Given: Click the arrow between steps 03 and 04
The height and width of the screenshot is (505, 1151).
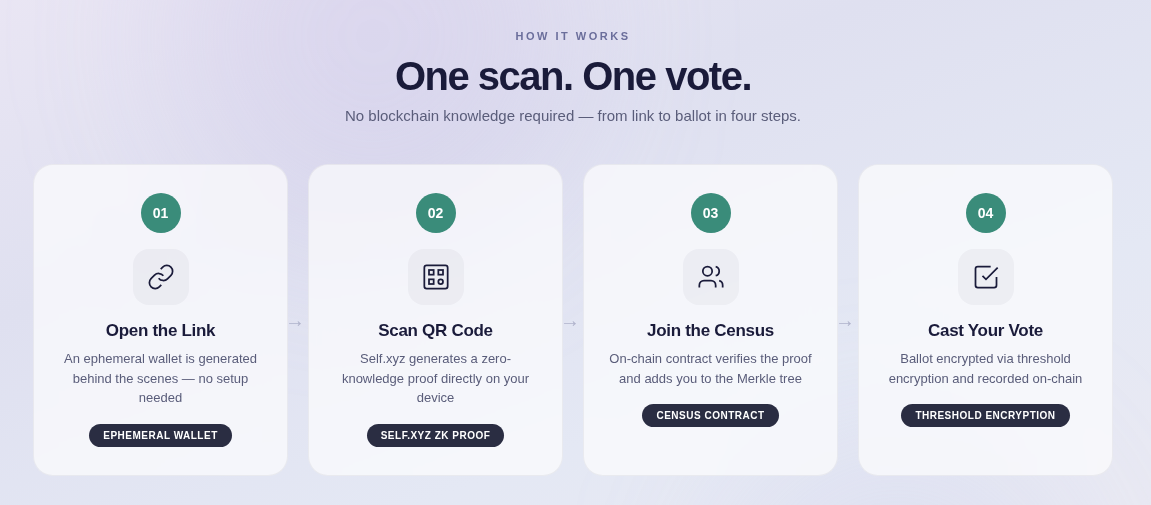Looking at the screenshot, I should point(845,323).
